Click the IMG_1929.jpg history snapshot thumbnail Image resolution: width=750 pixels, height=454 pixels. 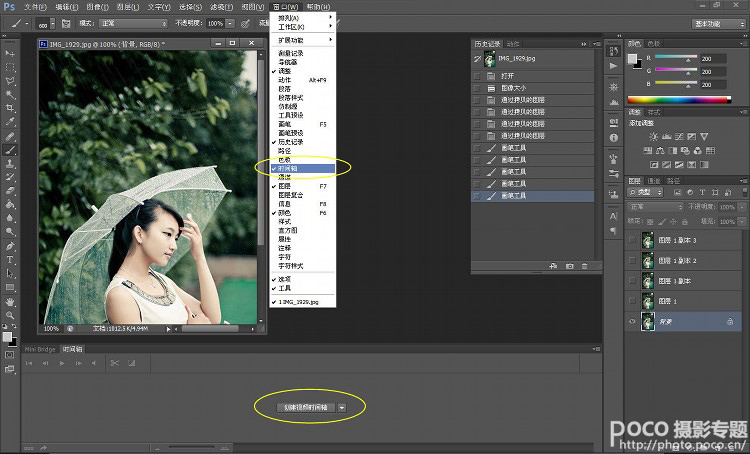coord(489,59)
